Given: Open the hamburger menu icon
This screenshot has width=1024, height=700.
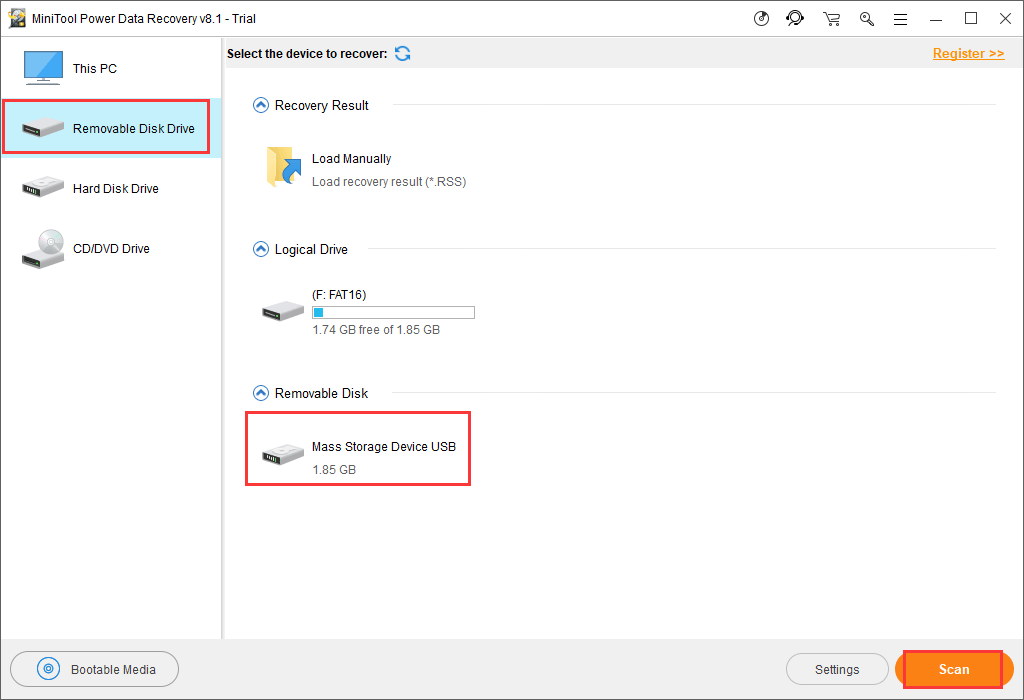Looking at the screenshot, I should (901, 20).
